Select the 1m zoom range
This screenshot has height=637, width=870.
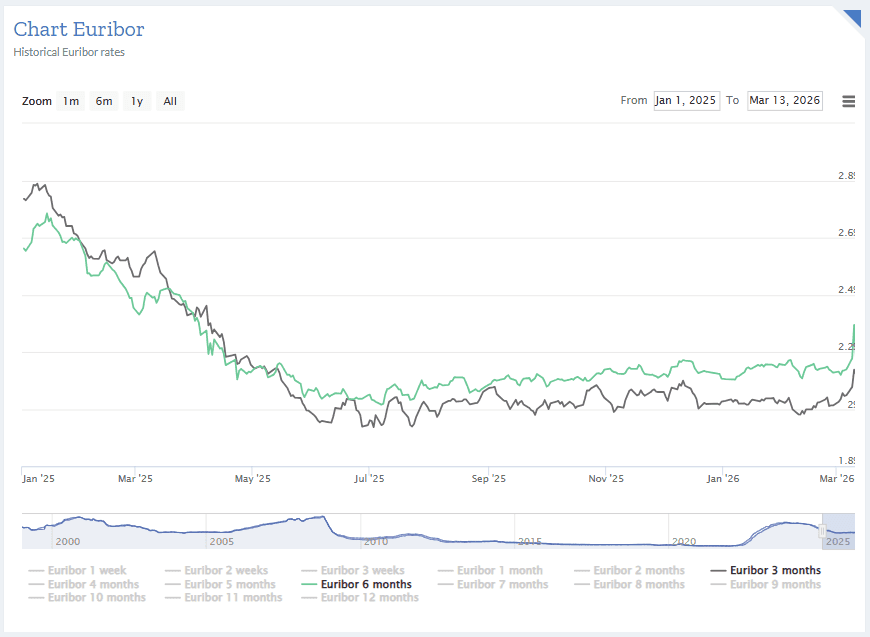click(x=71, y=101)
